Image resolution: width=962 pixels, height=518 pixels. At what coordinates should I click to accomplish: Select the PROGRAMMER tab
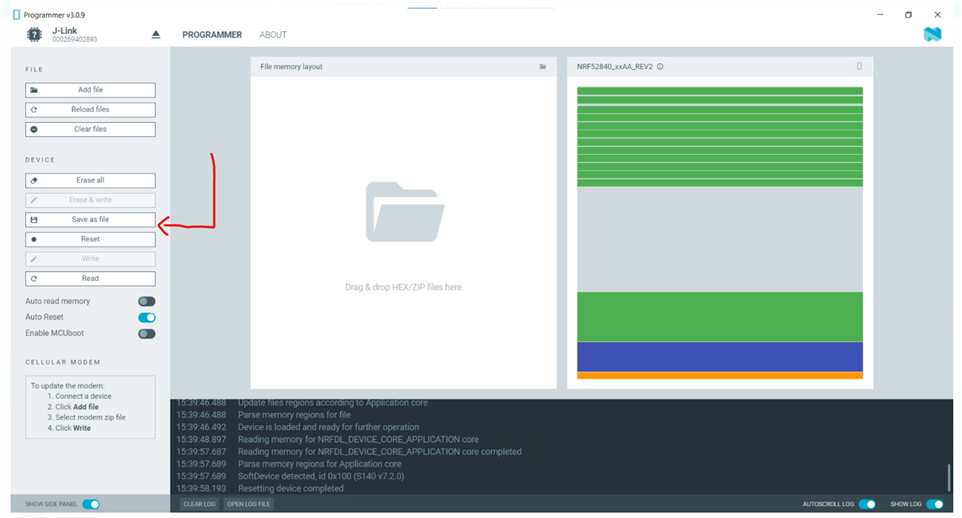[x=212, y=35]
